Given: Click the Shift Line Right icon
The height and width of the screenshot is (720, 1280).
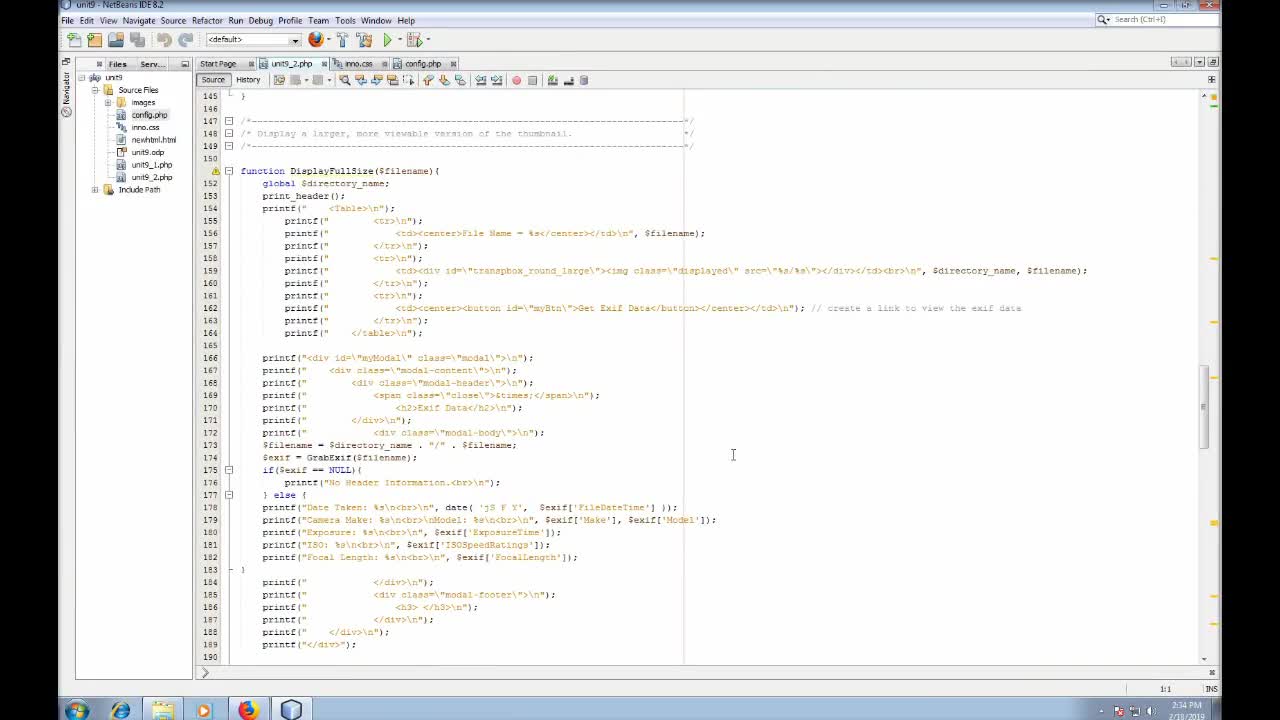Looking at the screenshot, I should coord(496,80).
